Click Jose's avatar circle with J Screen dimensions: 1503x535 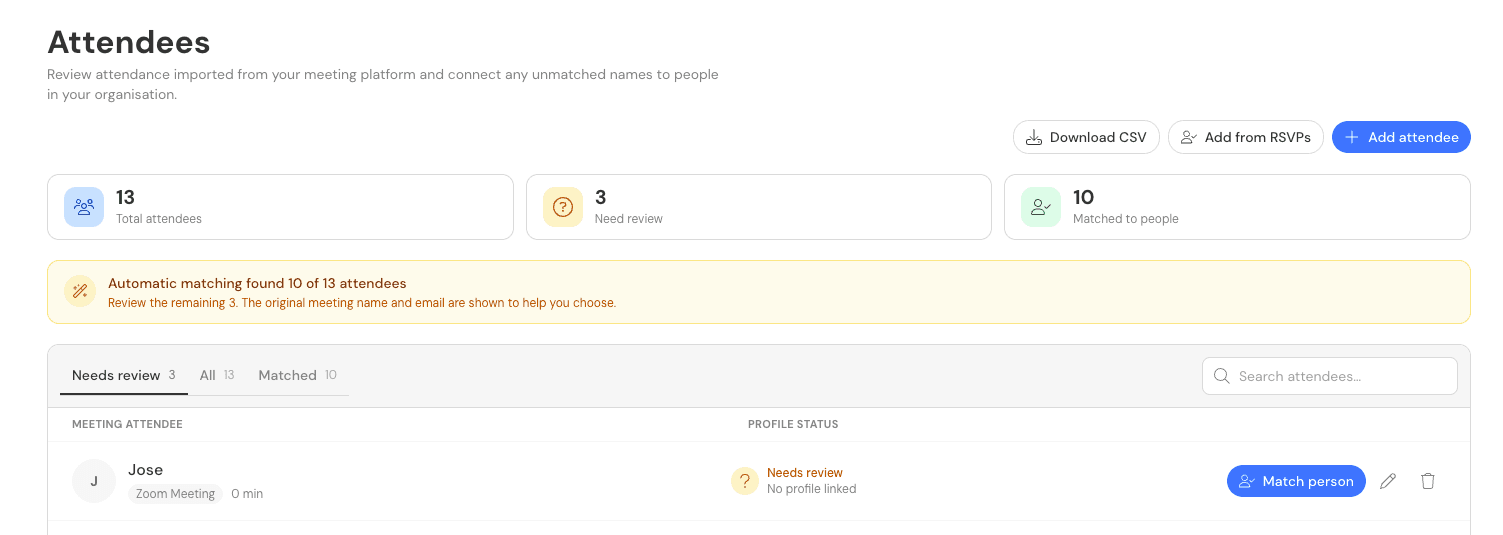click(x=94, y=481)
